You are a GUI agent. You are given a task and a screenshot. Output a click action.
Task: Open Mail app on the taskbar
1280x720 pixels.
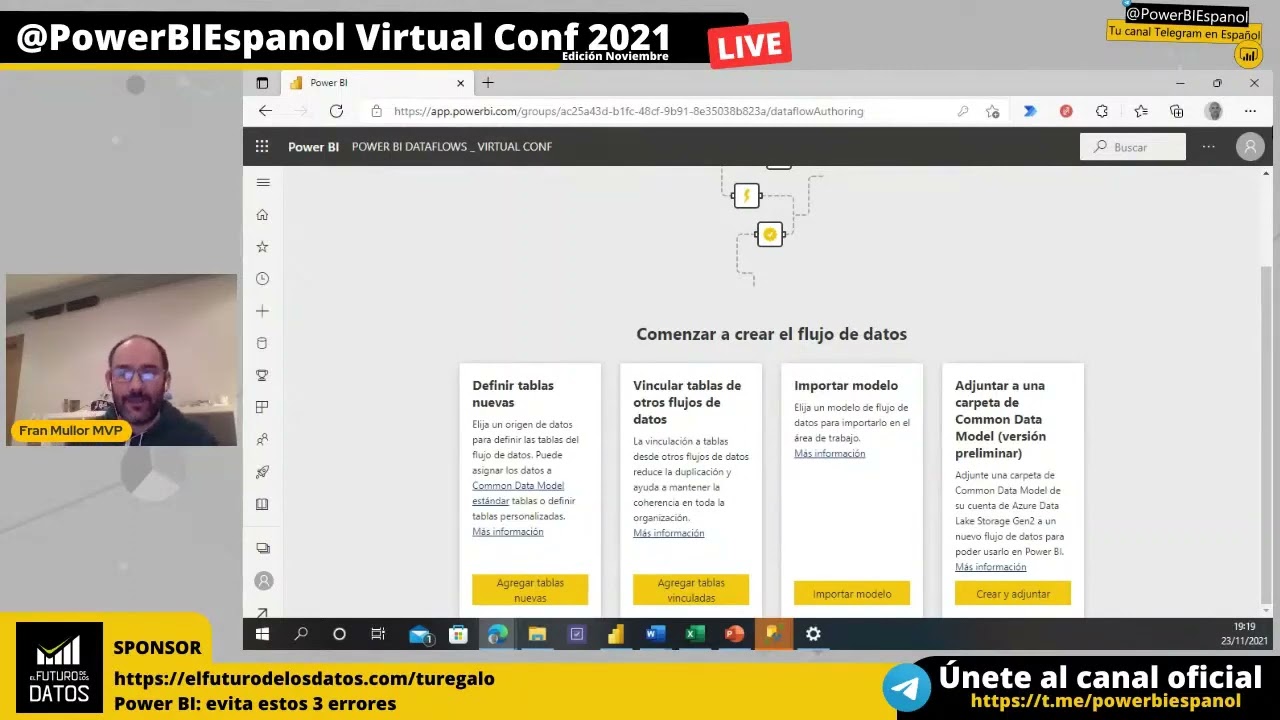coord(420,634)
